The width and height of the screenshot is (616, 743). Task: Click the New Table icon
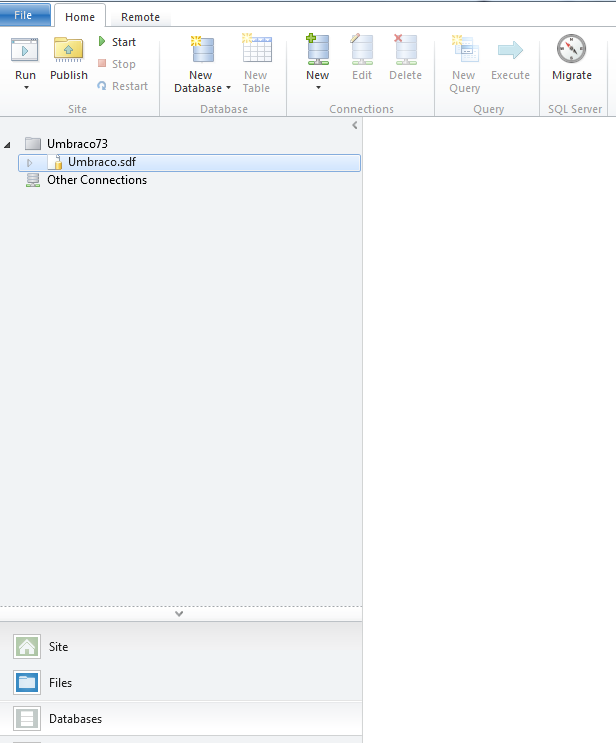[x=257, y=48]
